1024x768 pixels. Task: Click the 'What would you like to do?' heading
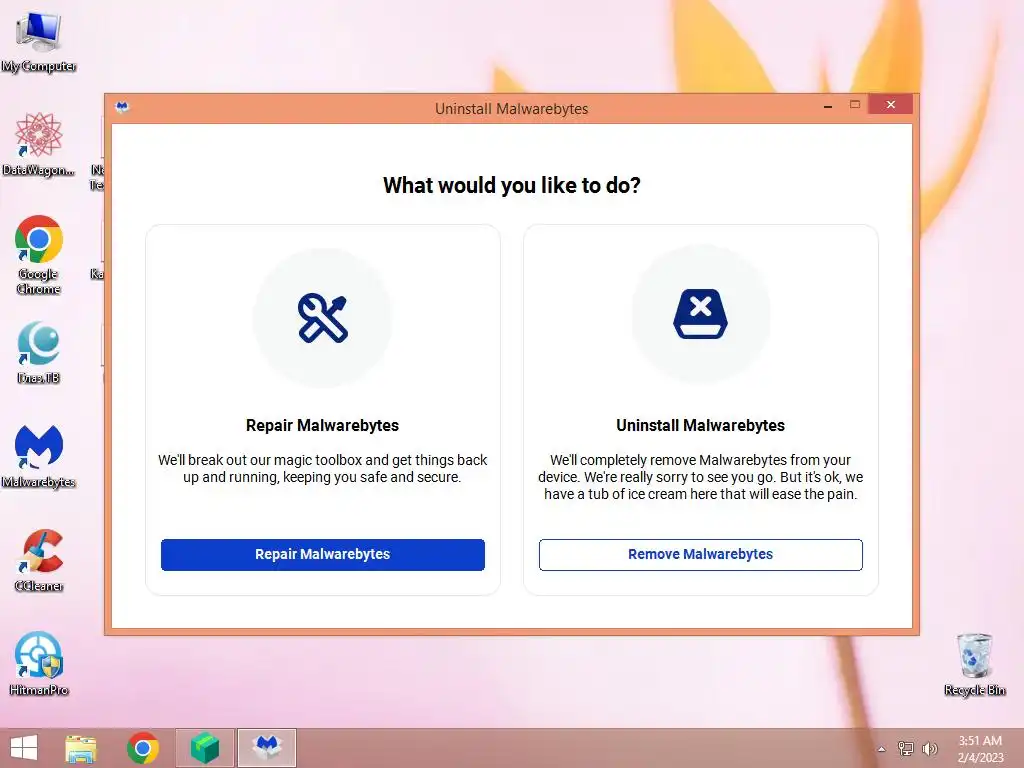tap(511, 185)
